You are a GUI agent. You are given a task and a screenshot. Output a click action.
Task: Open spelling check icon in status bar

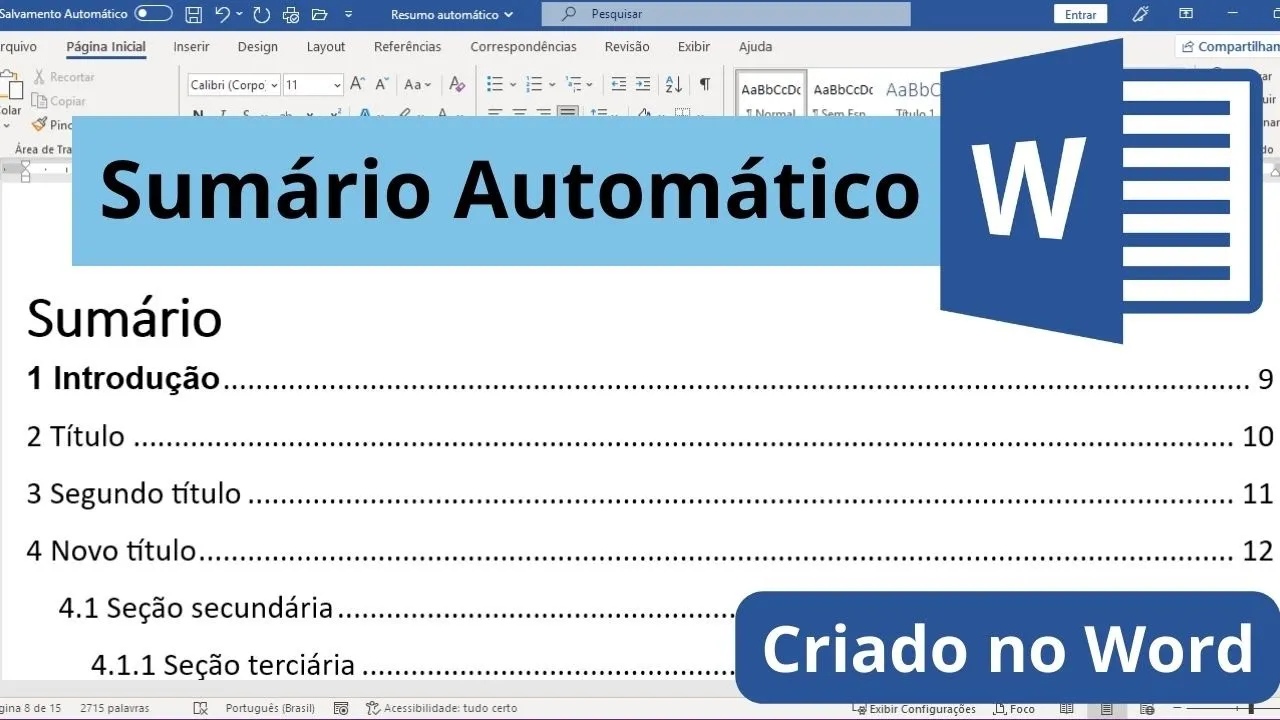[x=200, y=708]
